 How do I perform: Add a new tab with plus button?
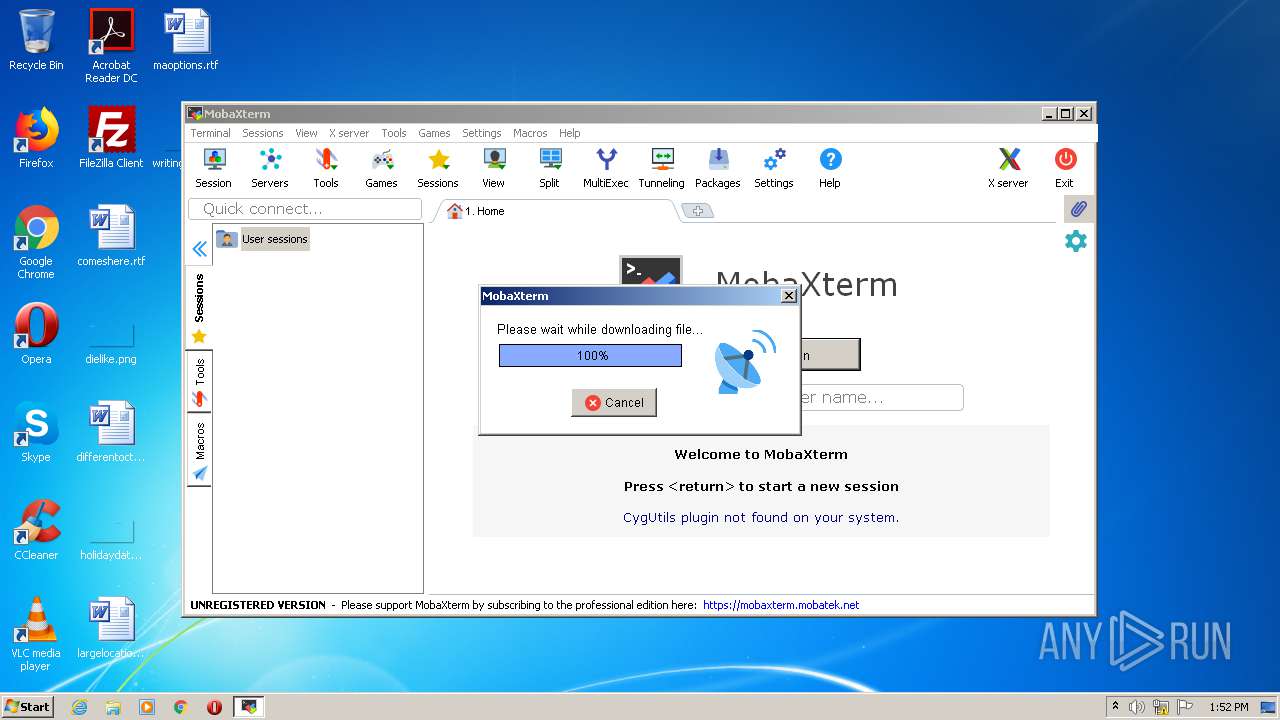coord(697,210)
